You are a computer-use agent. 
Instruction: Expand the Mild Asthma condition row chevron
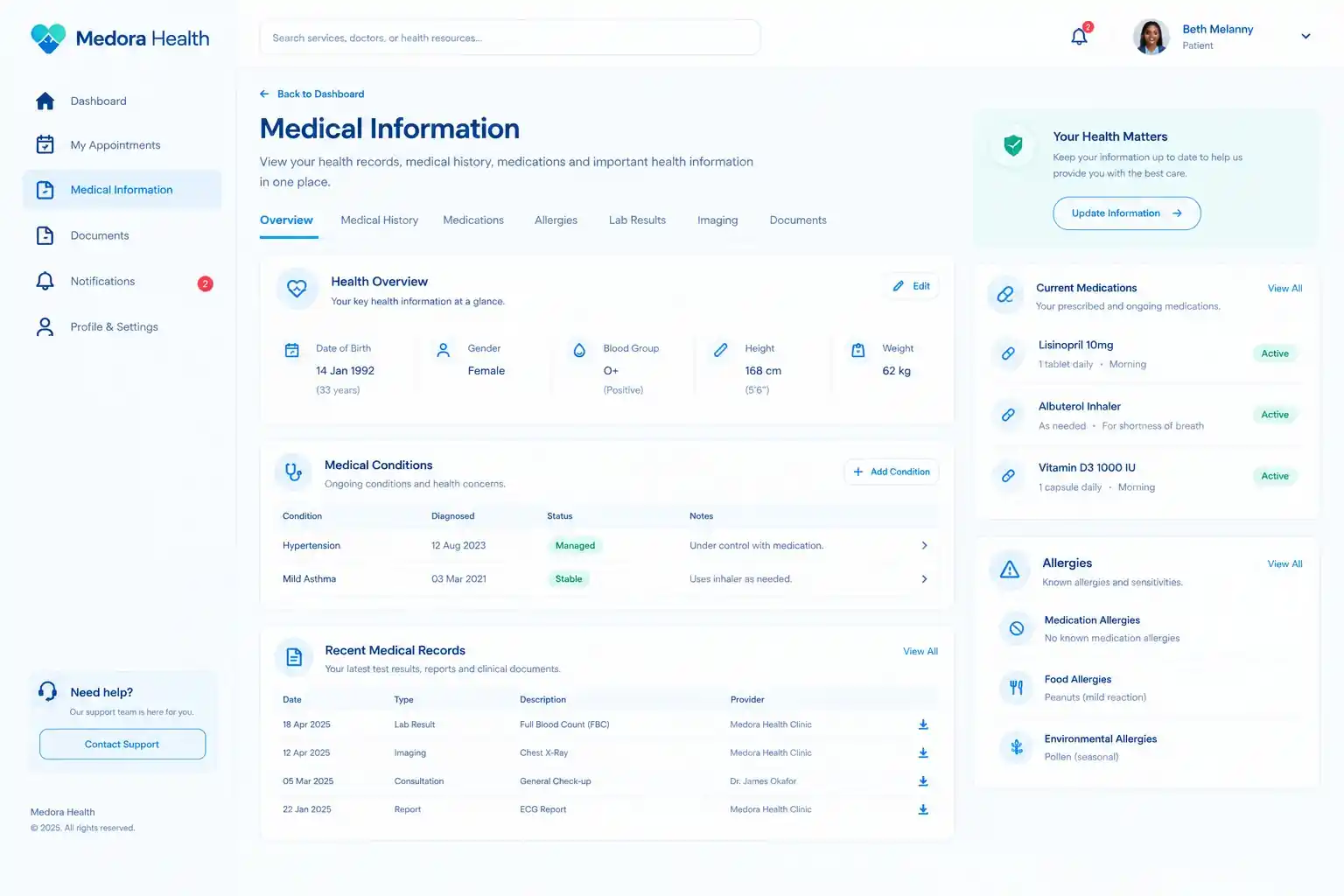coord(924,579)
